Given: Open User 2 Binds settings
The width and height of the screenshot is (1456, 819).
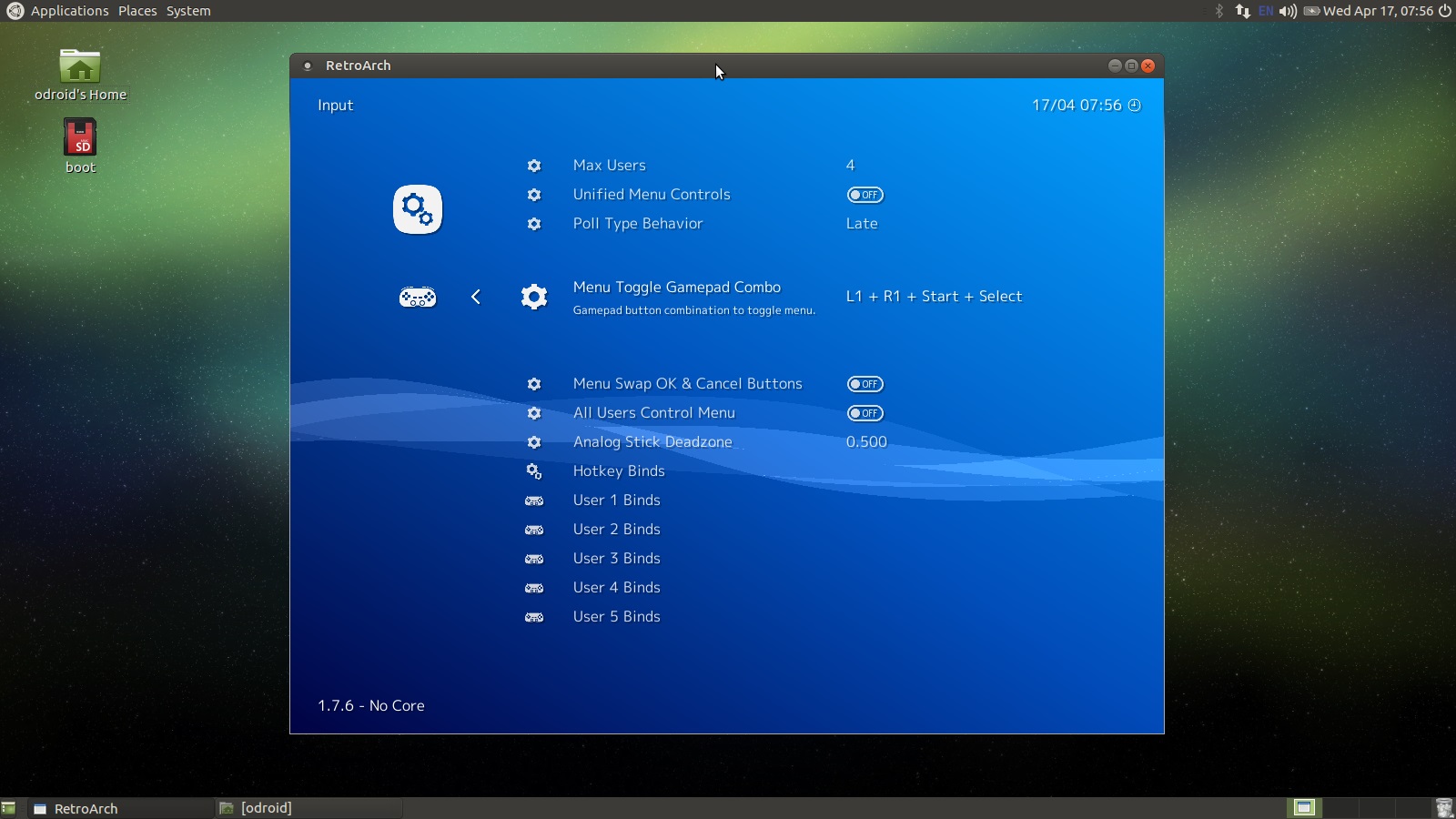Looking at the screenshot, I should point(616,530).
